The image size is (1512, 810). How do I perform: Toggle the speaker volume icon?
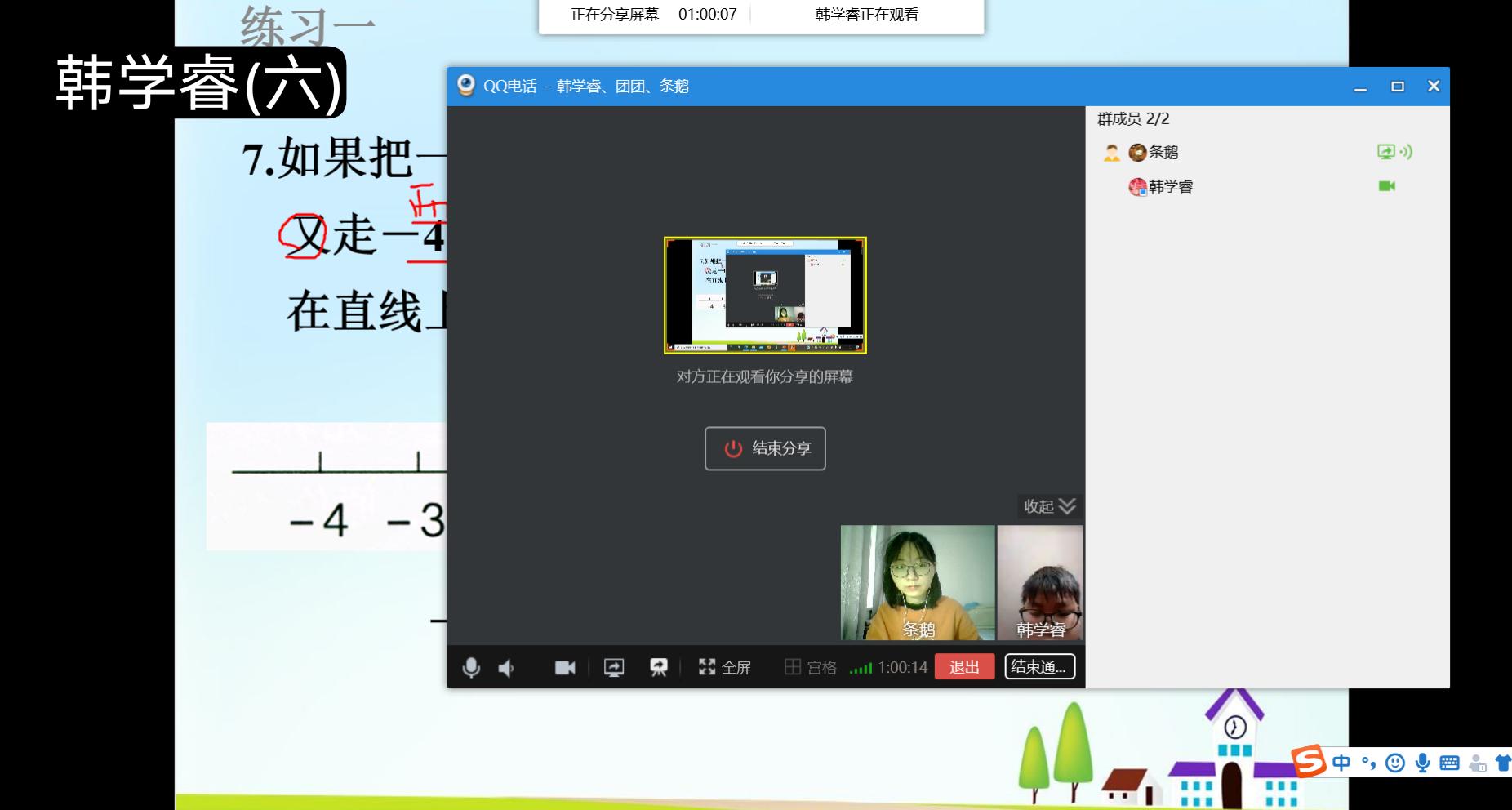[506, 668]
